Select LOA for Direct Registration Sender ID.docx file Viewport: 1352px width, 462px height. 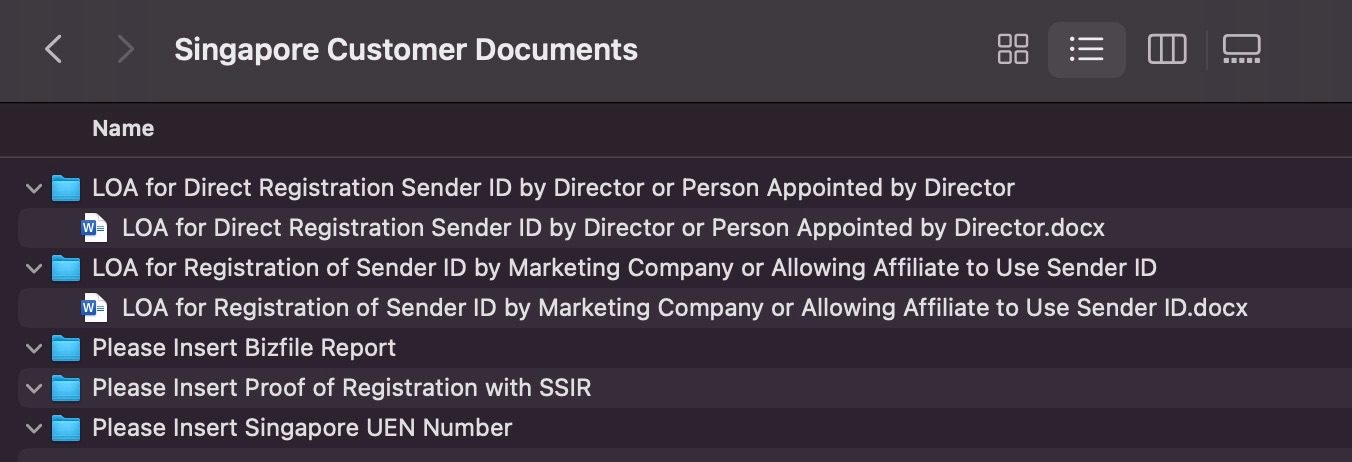[x=612, y=228]
